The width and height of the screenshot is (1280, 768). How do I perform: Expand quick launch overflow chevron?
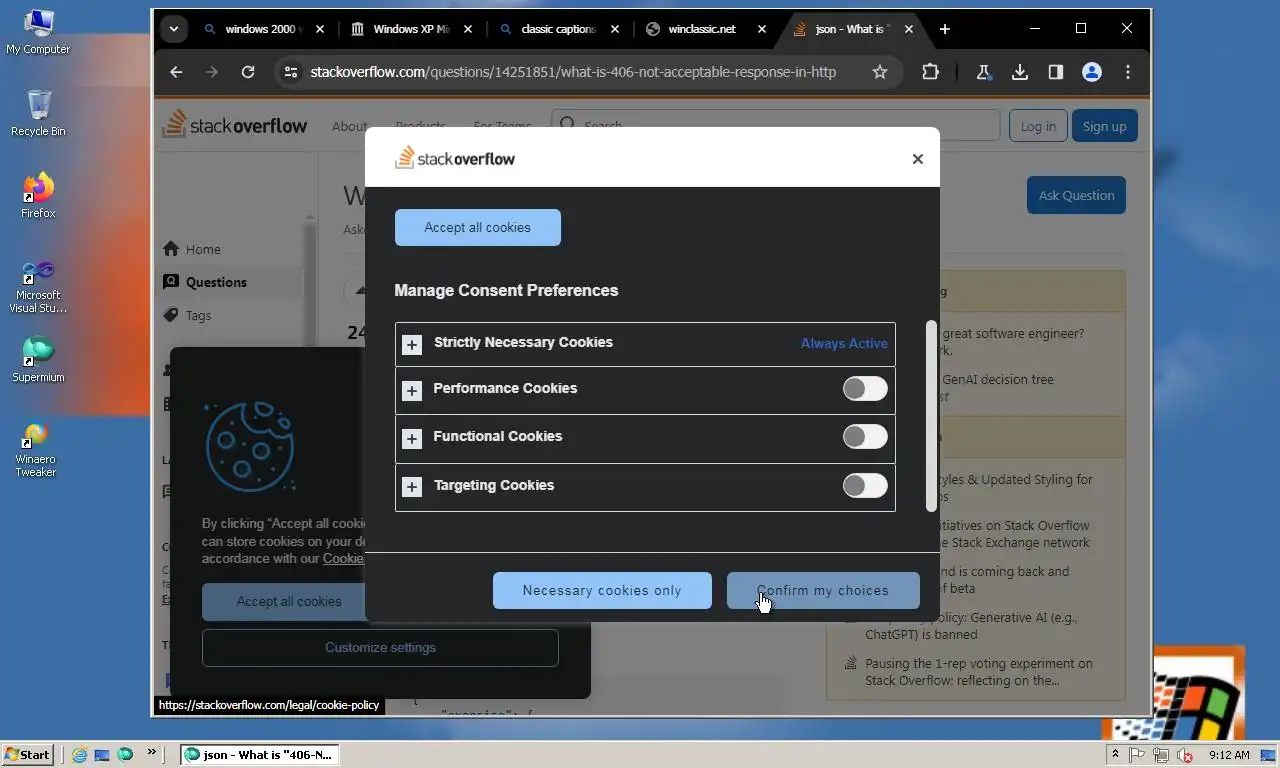[x=152, y=752]
